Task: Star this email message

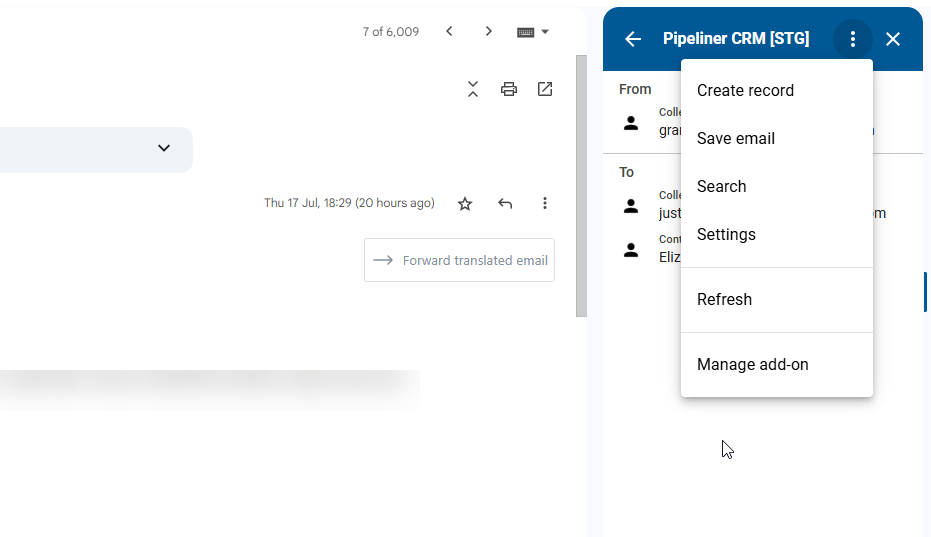Action: pos(465,204)
